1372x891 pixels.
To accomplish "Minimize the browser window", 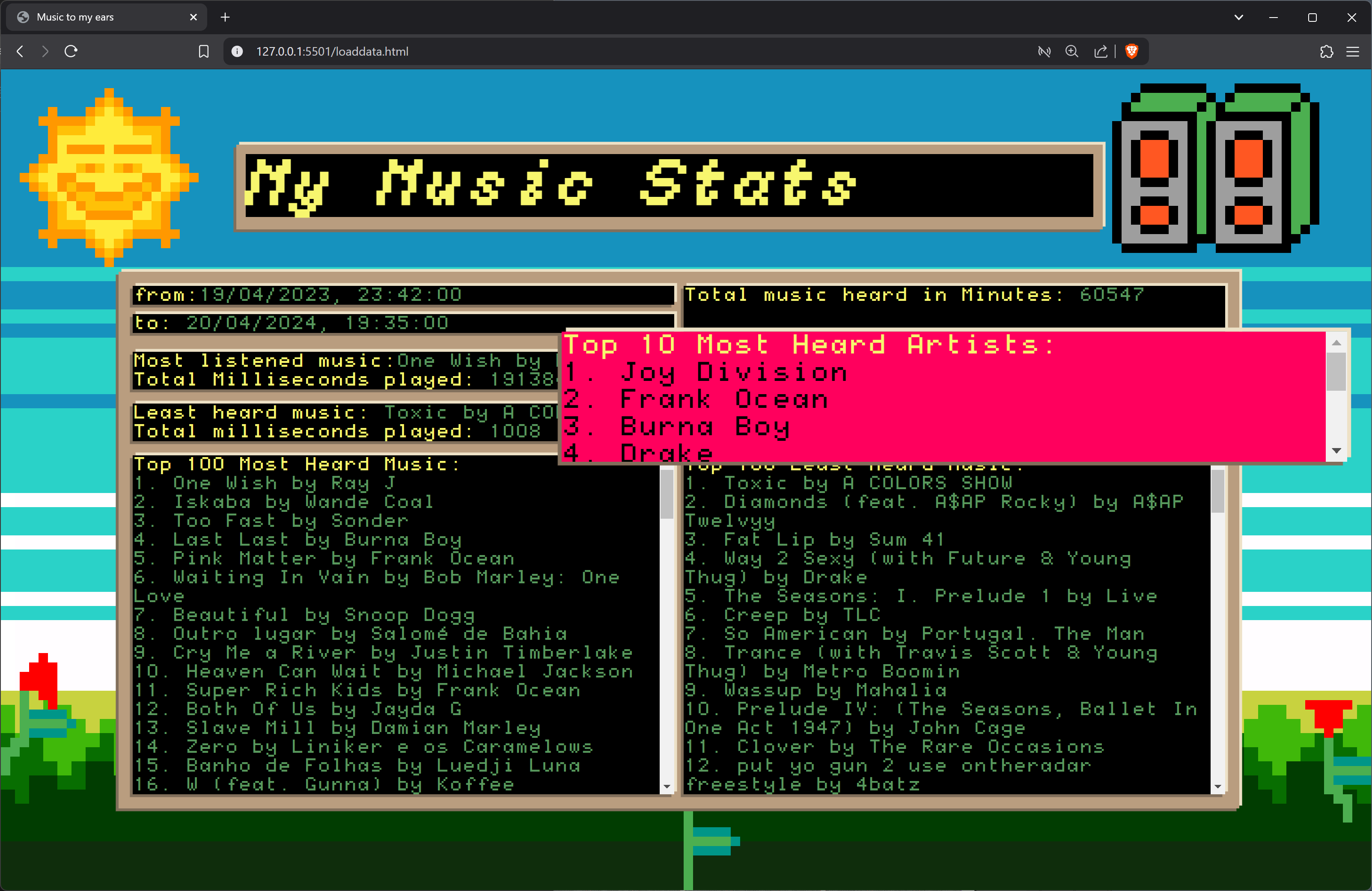I will (x=1274, y=17).
